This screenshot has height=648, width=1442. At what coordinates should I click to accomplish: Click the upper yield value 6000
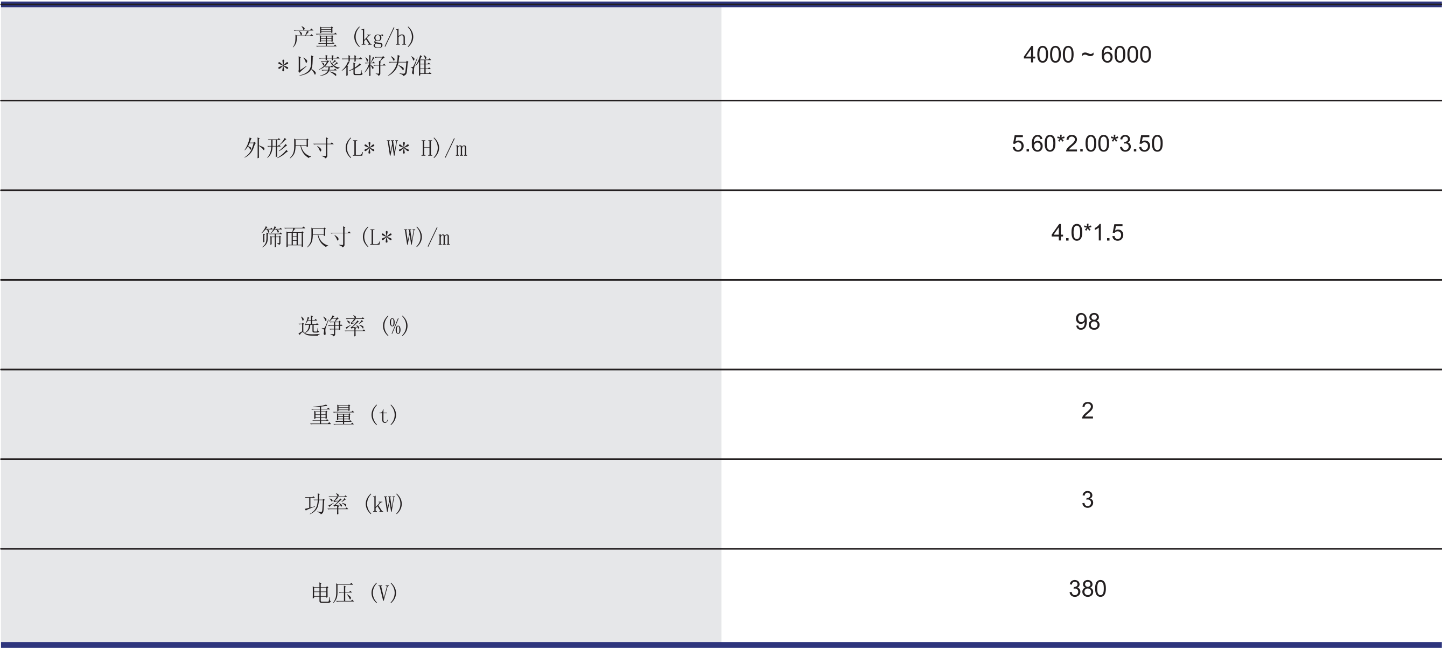1126,55
